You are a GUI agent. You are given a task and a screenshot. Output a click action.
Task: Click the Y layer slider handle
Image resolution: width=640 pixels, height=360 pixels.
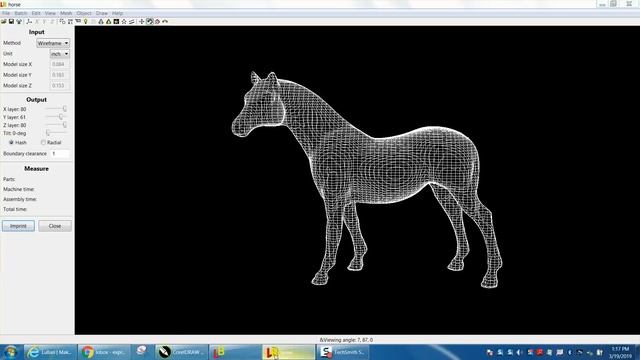pyautogui.click(x=61, y=117)
